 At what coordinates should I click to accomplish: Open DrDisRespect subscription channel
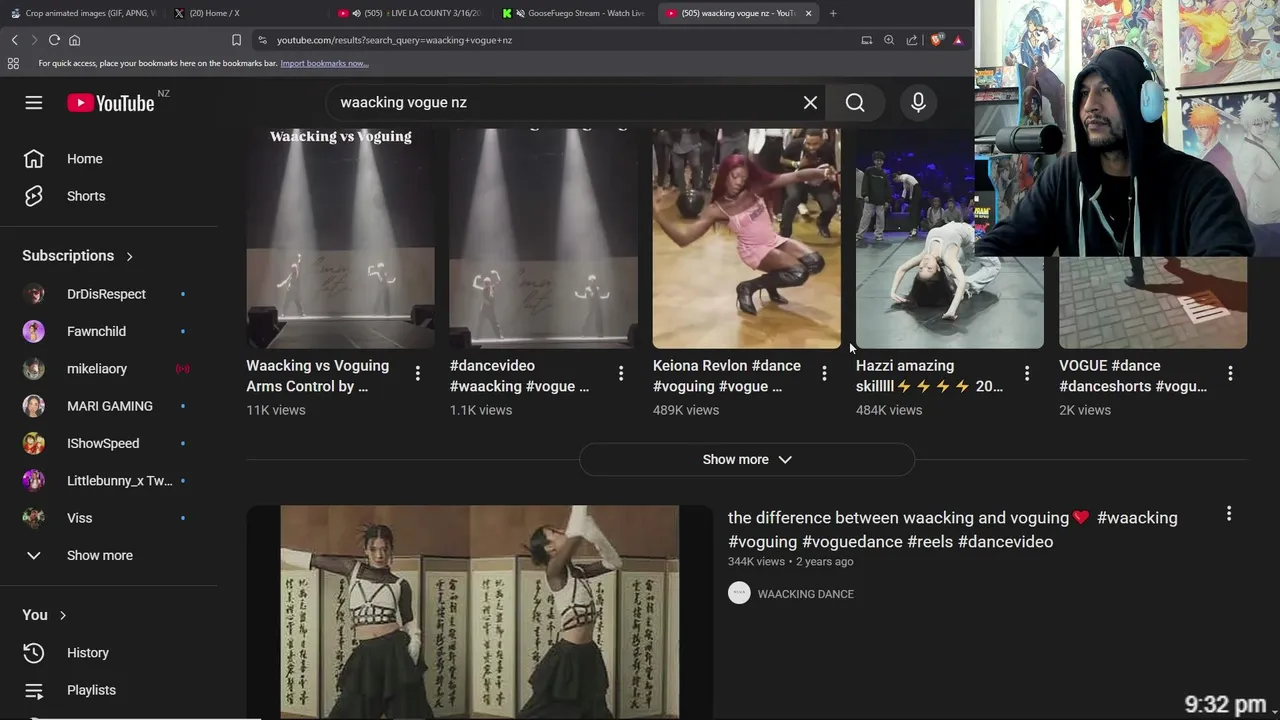point(108,294)
